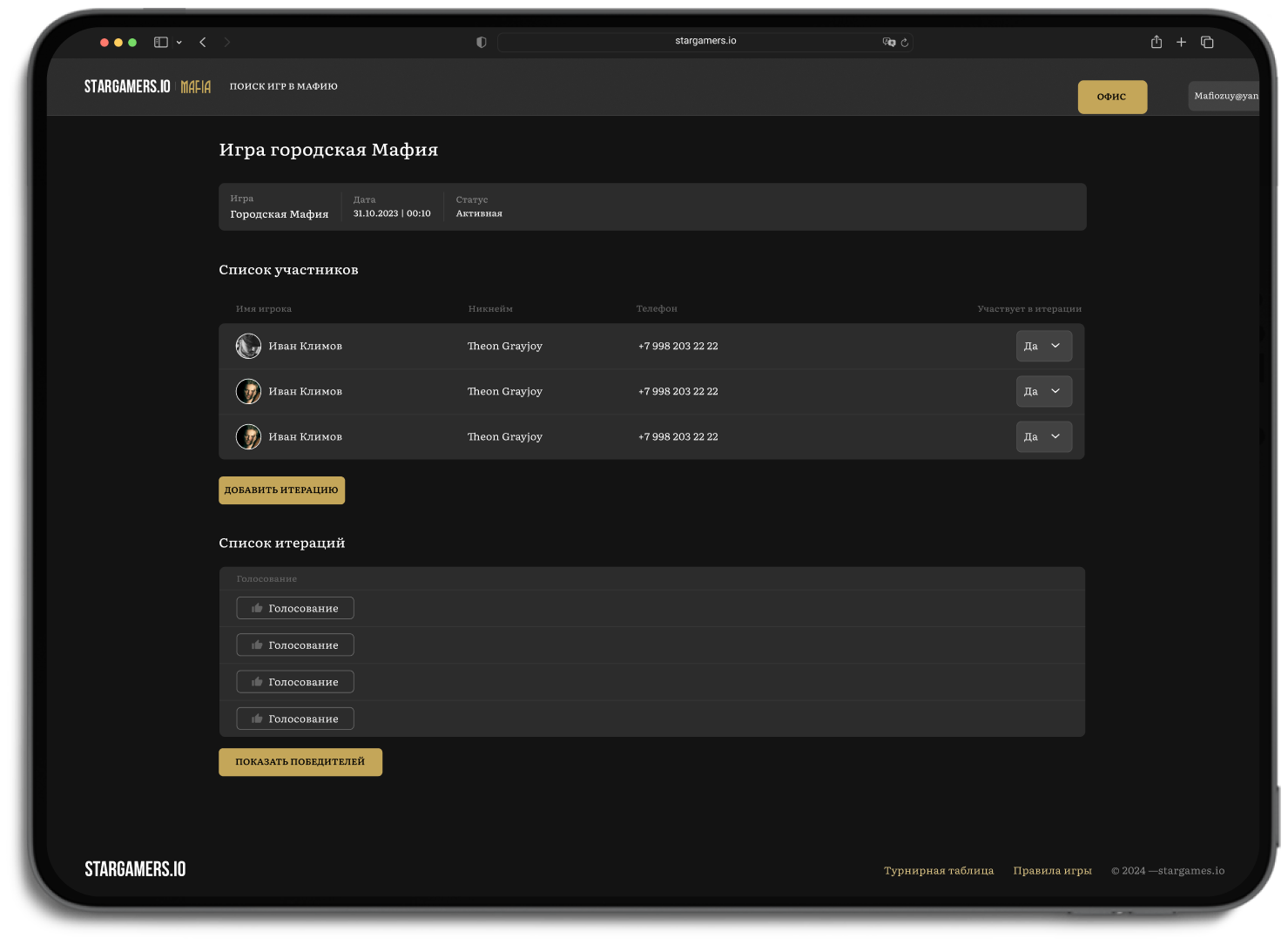Open the Правила игры footer link
The height and width of the screenshot is (945, 1288).
pos(1052,870)
